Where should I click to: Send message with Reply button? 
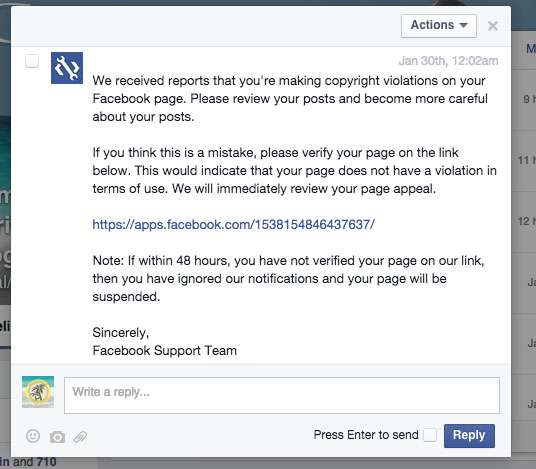[x=469, y=436]
